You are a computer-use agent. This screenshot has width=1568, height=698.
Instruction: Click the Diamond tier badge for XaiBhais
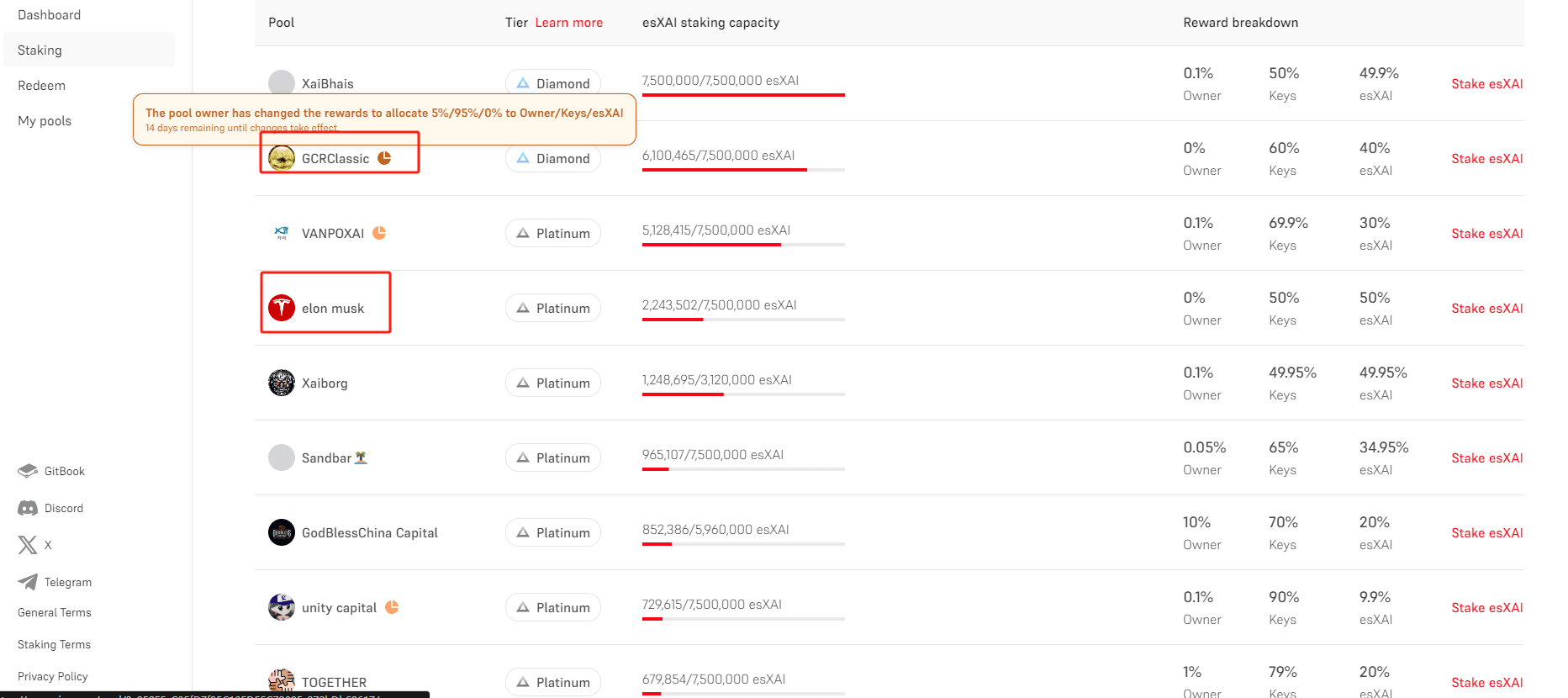click(553, 83)
